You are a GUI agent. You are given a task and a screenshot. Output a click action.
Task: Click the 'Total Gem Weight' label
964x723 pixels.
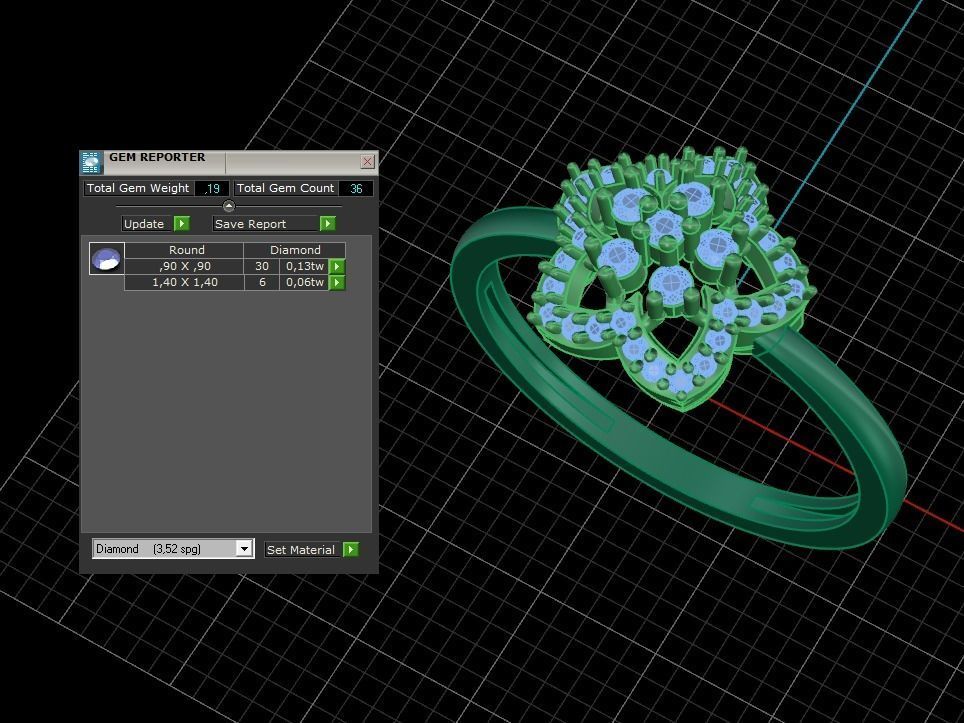pyautogui.click(x=138, y=188)
